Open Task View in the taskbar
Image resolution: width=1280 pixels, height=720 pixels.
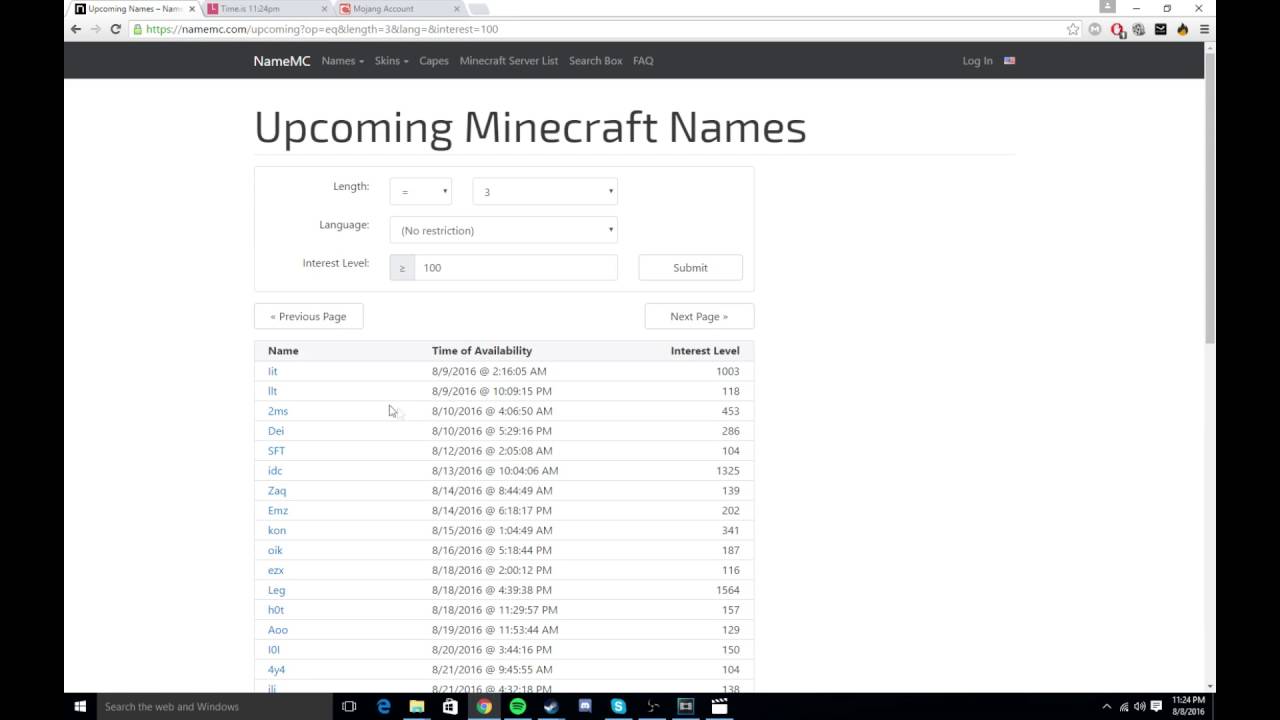click(x=349, y=706)
